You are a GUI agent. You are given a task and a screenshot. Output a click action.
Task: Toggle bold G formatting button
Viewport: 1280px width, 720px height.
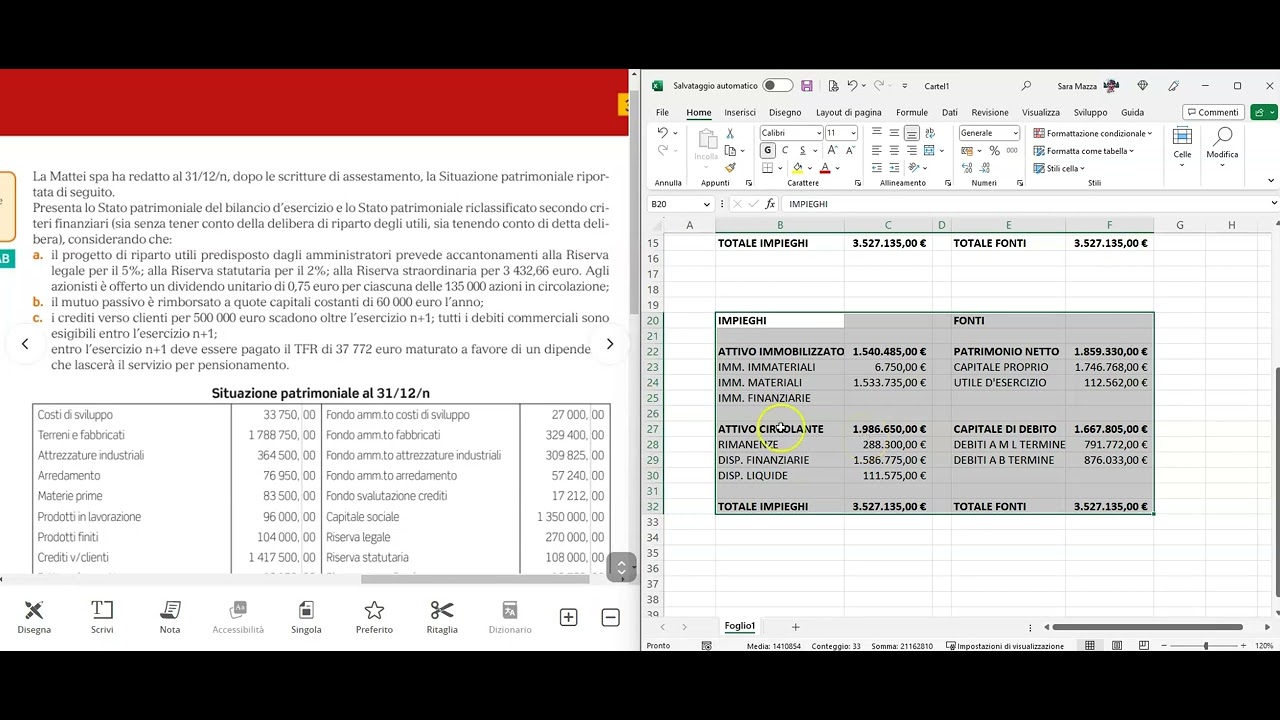coord(767,151)
